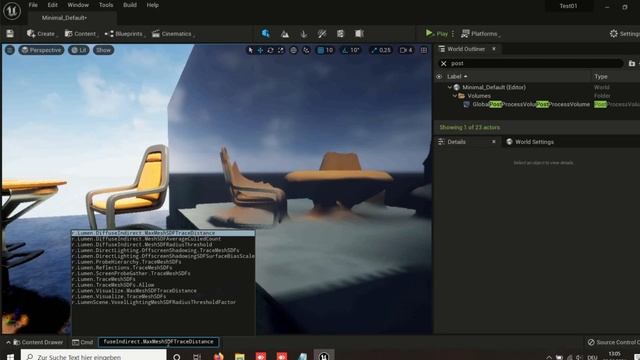Open Cinematics toolbar button

point(172,34)
